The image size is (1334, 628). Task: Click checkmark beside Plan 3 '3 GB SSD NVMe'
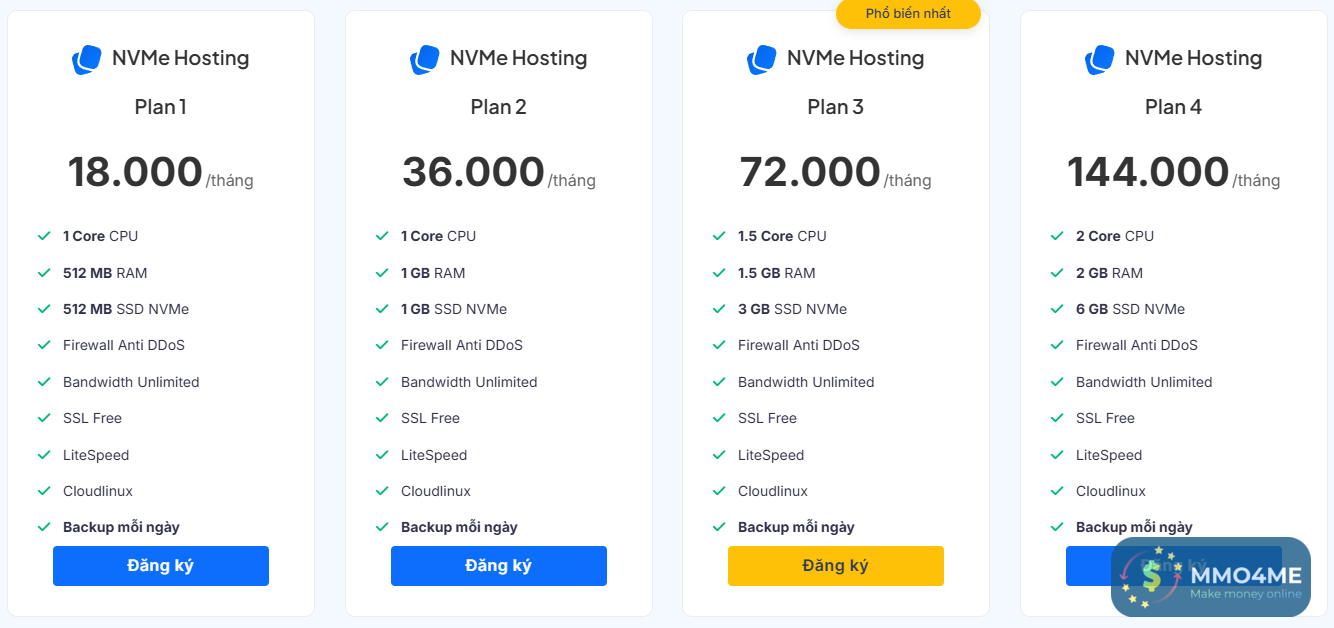[719, 309]
